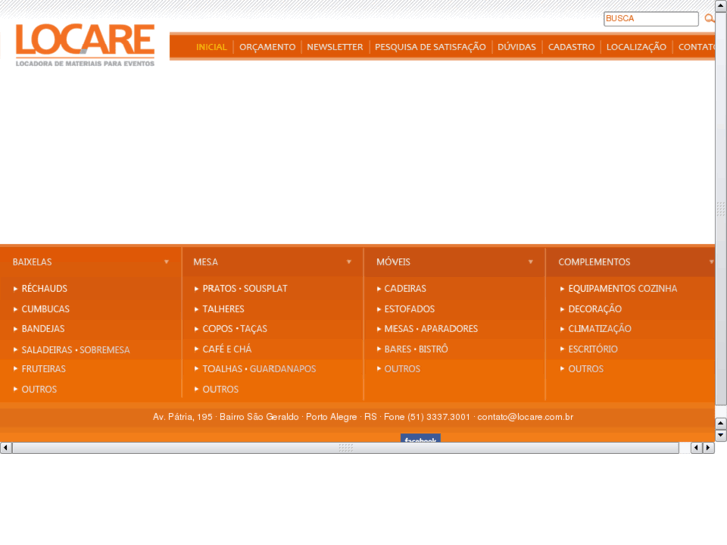Open OUTROS under MESA
Image resolution: width=727 pixels, height=545 pixels.
click(221, 389)
